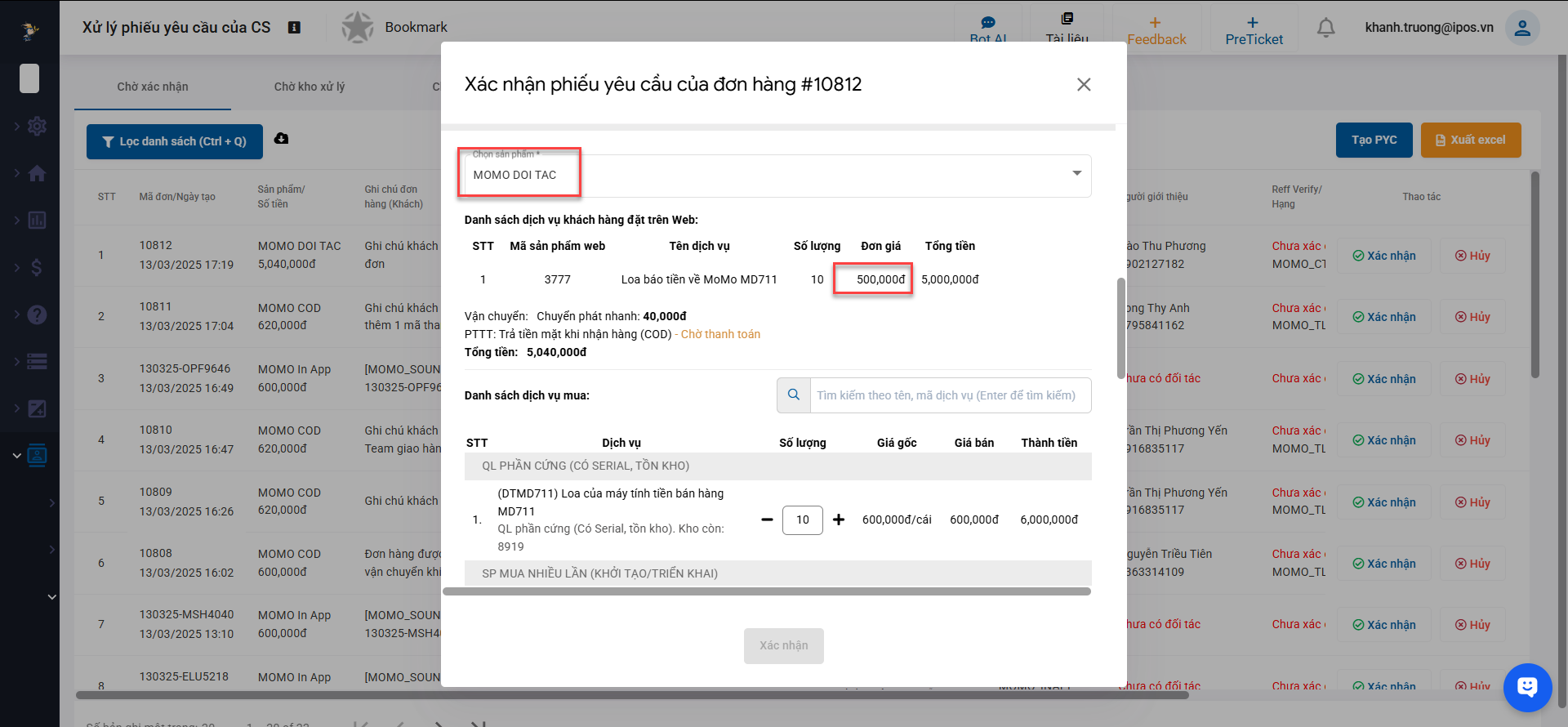Screen dimensions: 1568x727
Task: Click Xác nhận for order 130325-MSH4040 row
Action: pyautogui.click(x=1384, y=625)
